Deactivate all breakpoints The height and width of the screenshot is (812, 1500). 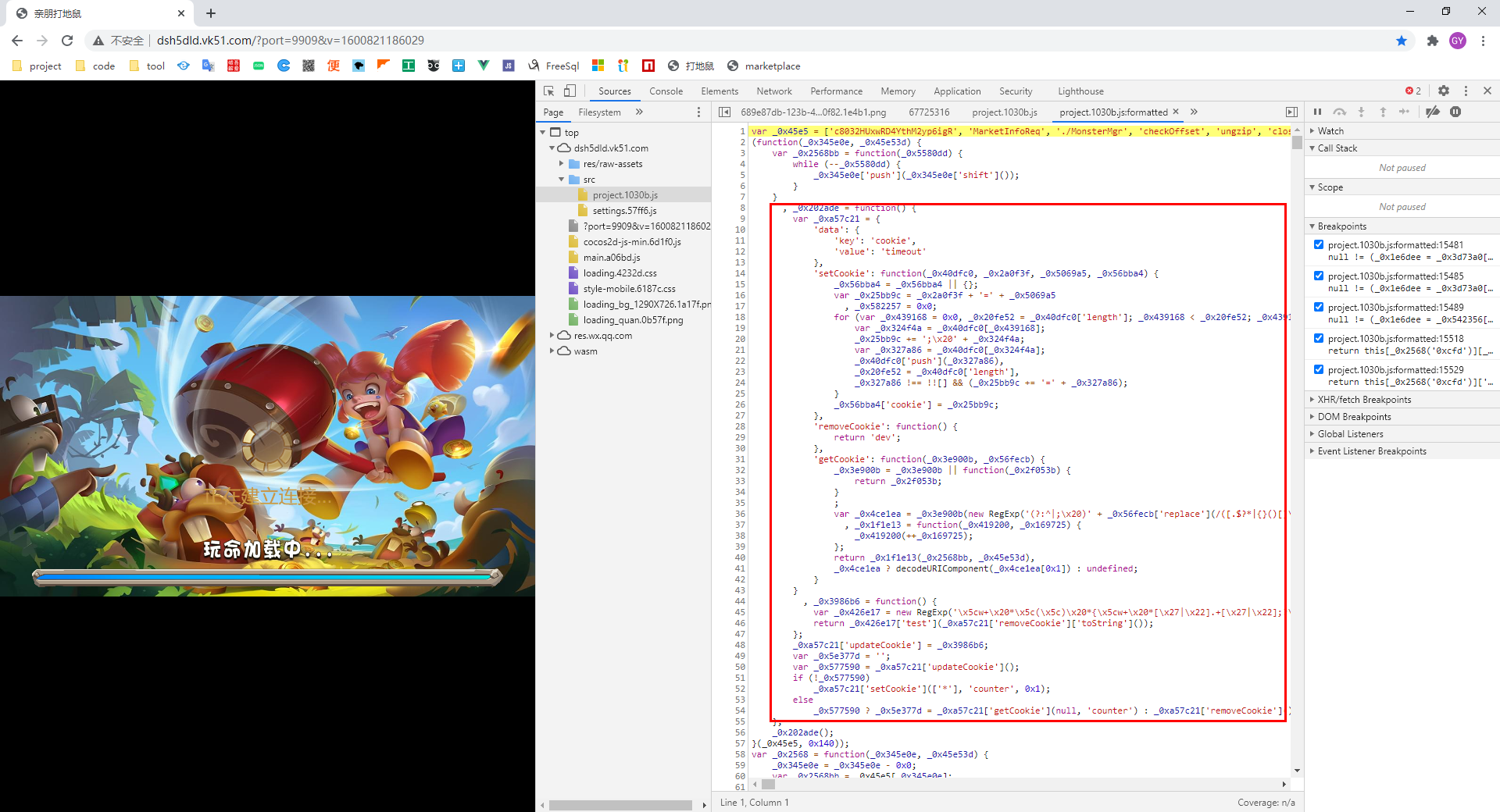coord(1433,112)
